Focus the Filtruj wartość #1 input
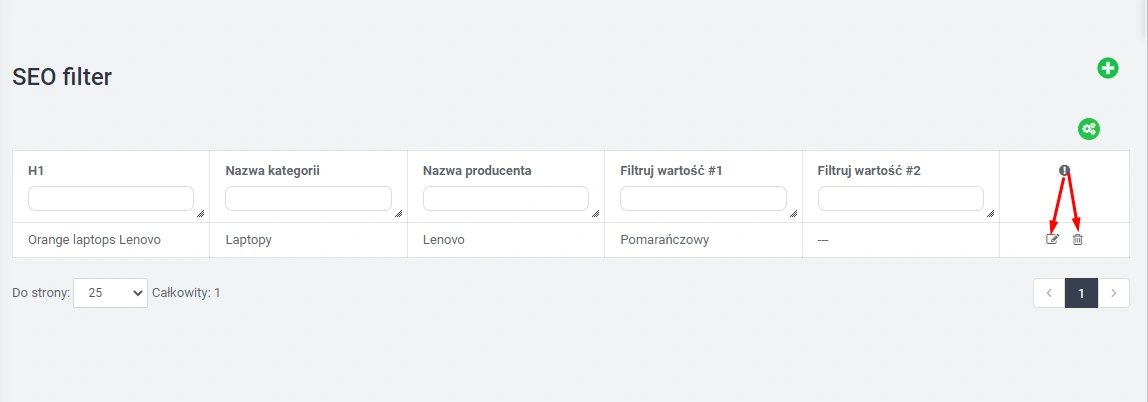Screen dimensions: 1148x402 703,198
